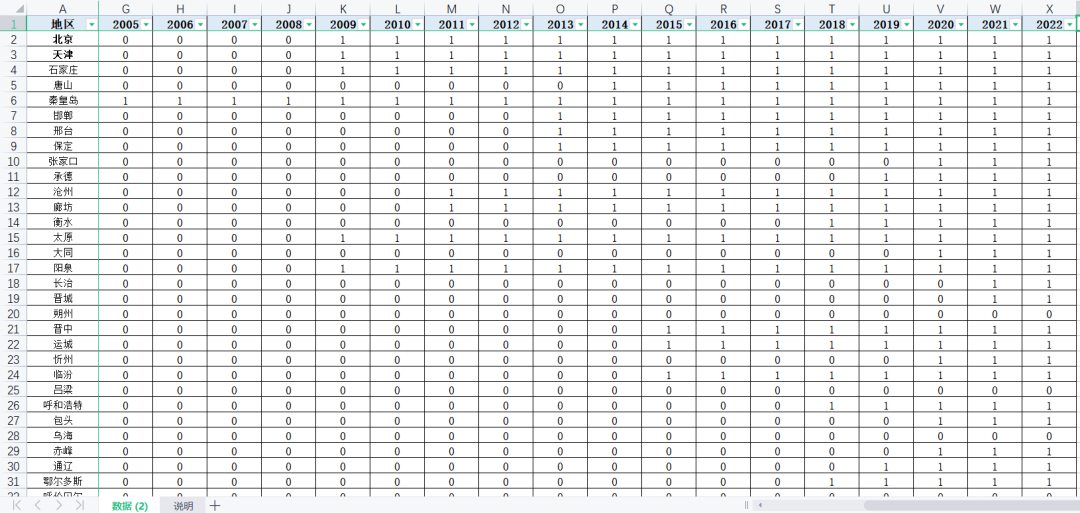Select the cell containing 秦皇岛
This screenshot has height=513, width=1080.
[x=63, y=101]
